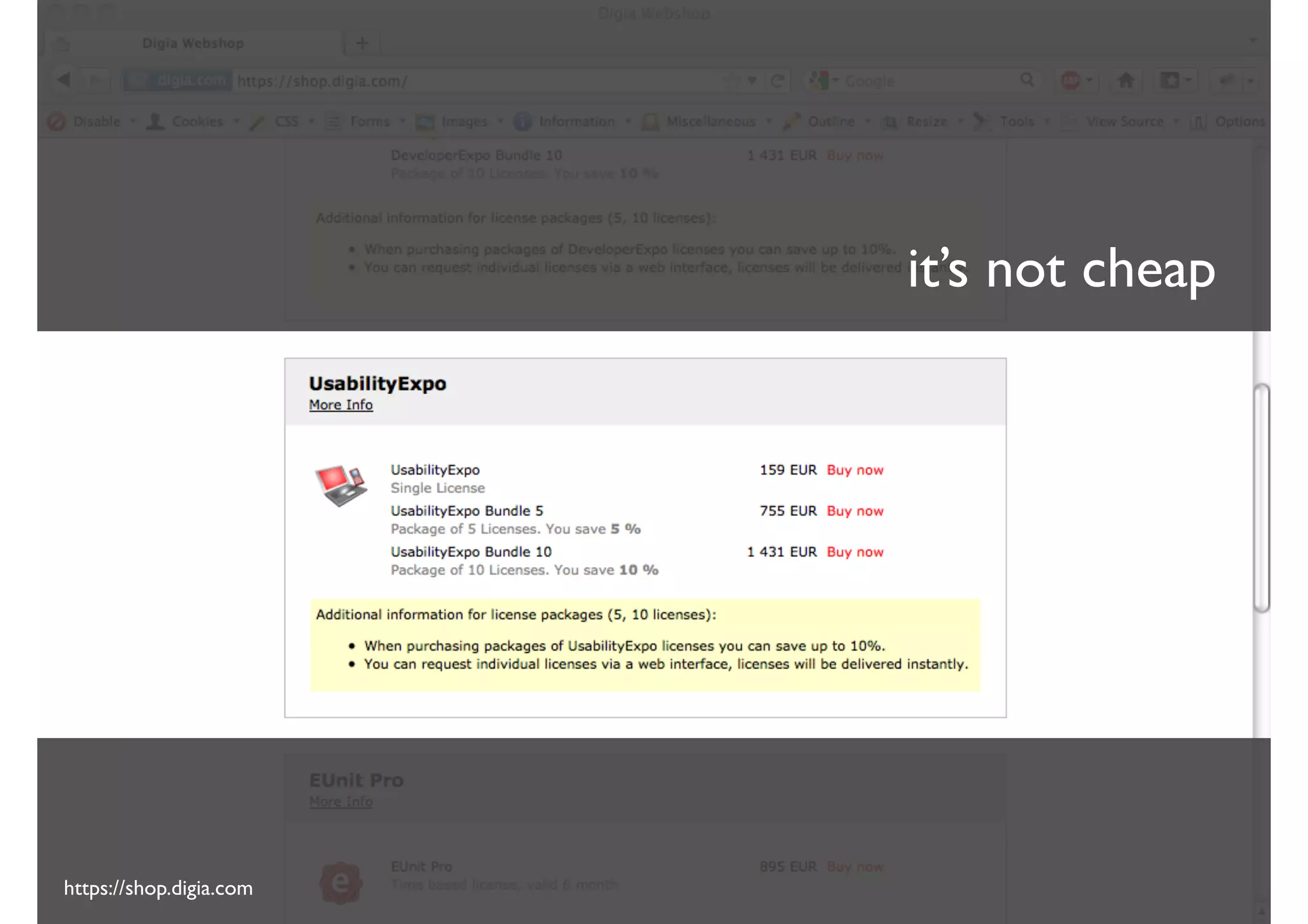The height and width of the screenshot is (924, 1308).
Task: Click the search magnifier in Google box
Action: [1026, 80]
